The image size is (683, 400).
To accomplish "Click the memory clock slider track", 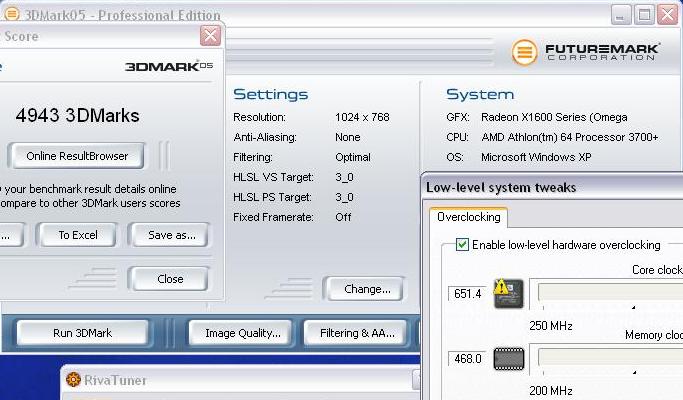I will tap(610, 358).
